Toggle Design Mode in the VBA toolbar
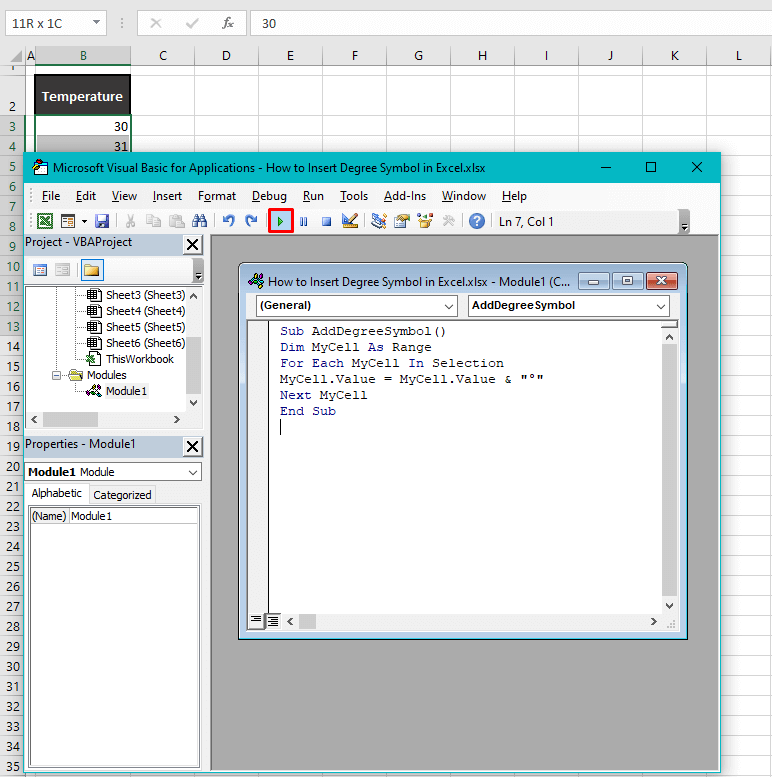Screen dimensions: 772x777 click(349, 221)
